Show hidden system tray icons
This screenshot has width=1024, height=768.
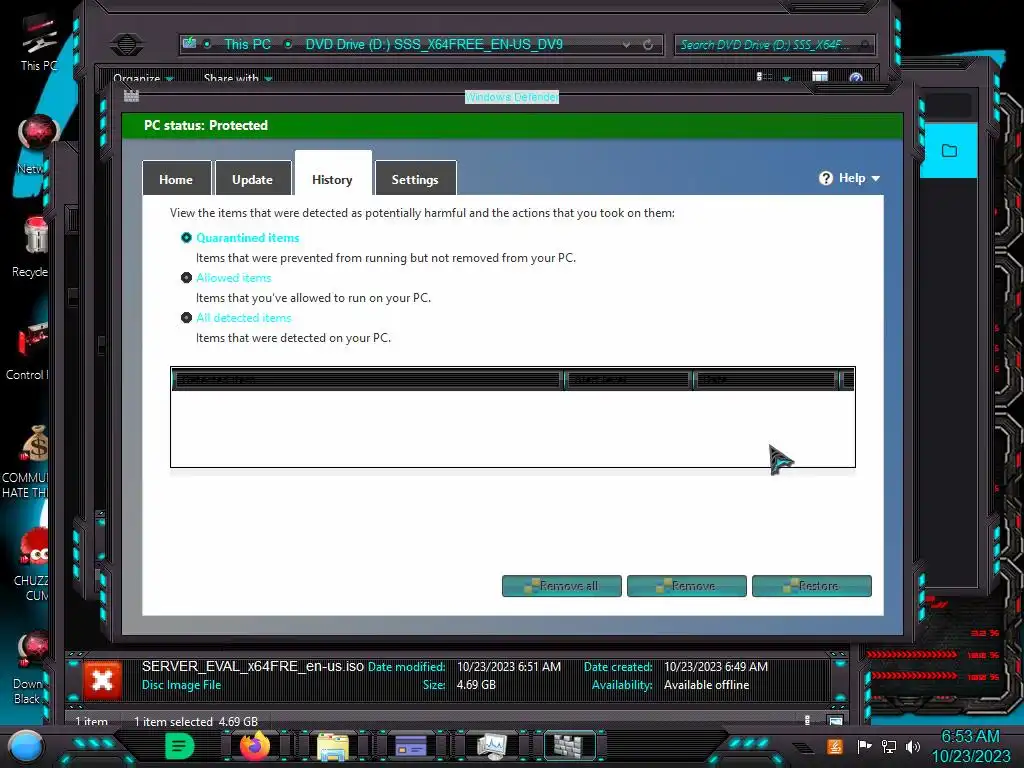[x=803, y=747]
